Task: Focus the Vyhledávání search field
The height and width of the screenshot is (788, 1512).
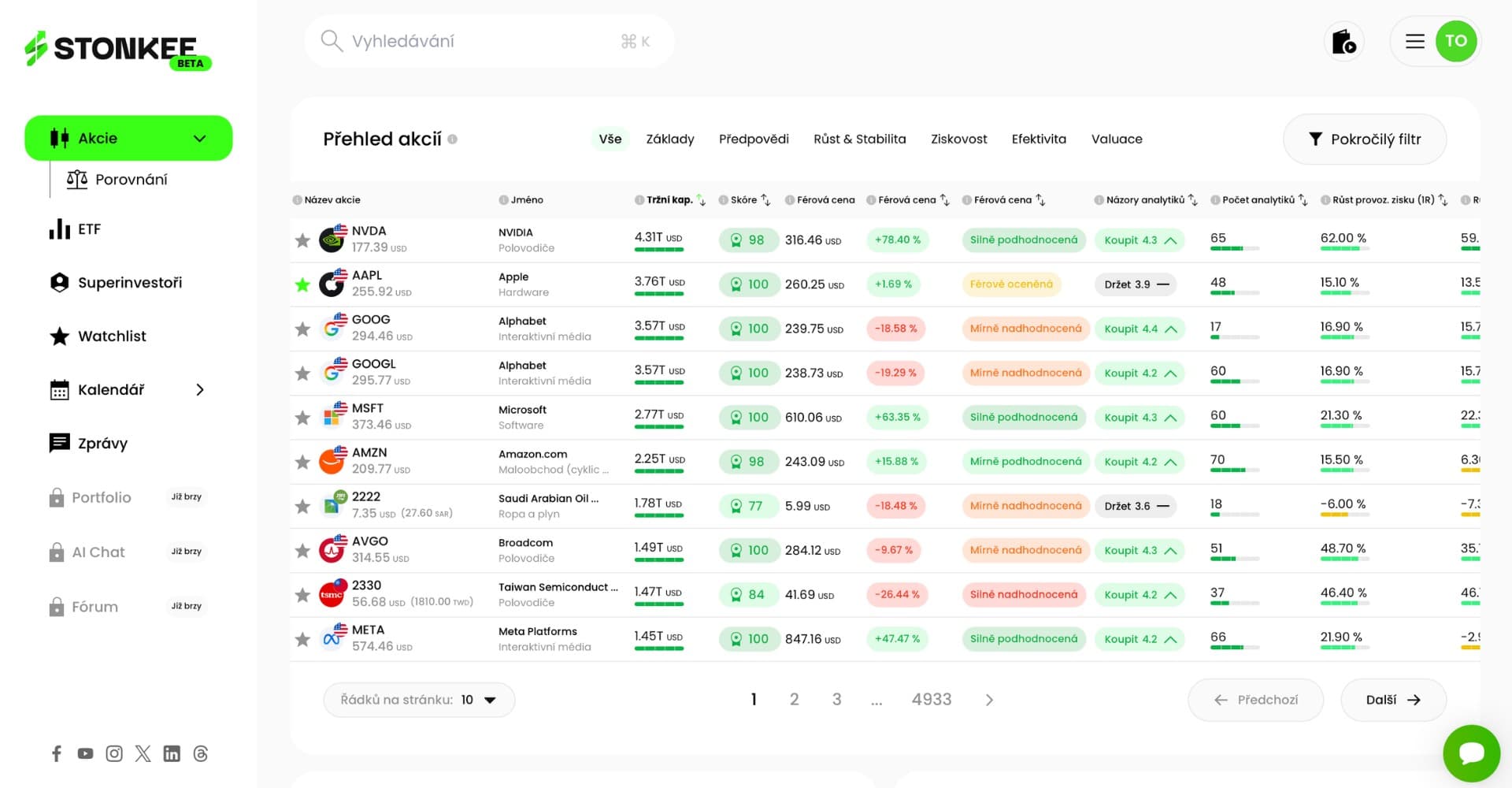Action: click(x=489, y=41)
